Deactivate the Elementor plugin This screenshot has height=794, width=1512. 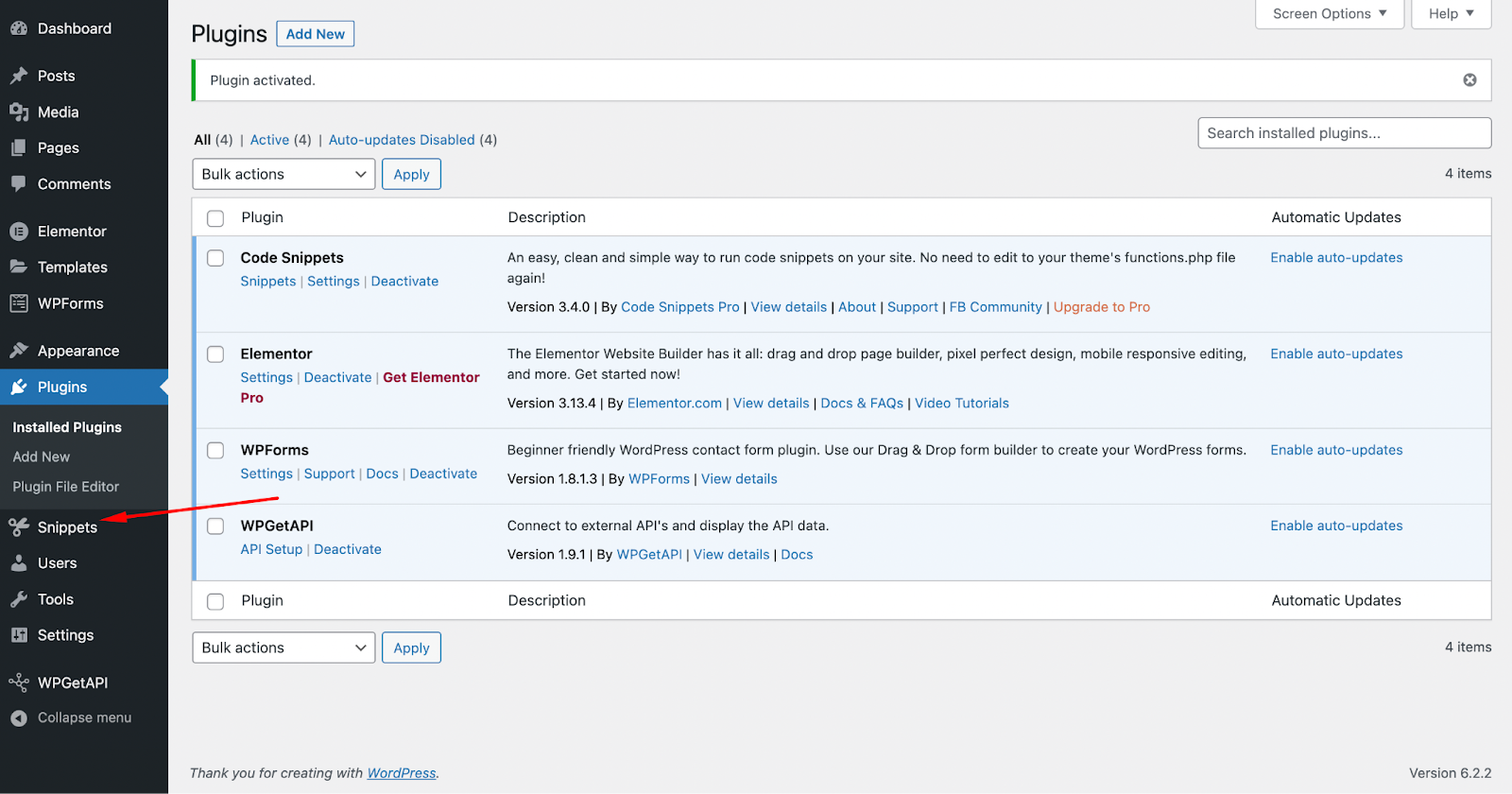click(337, 377)
